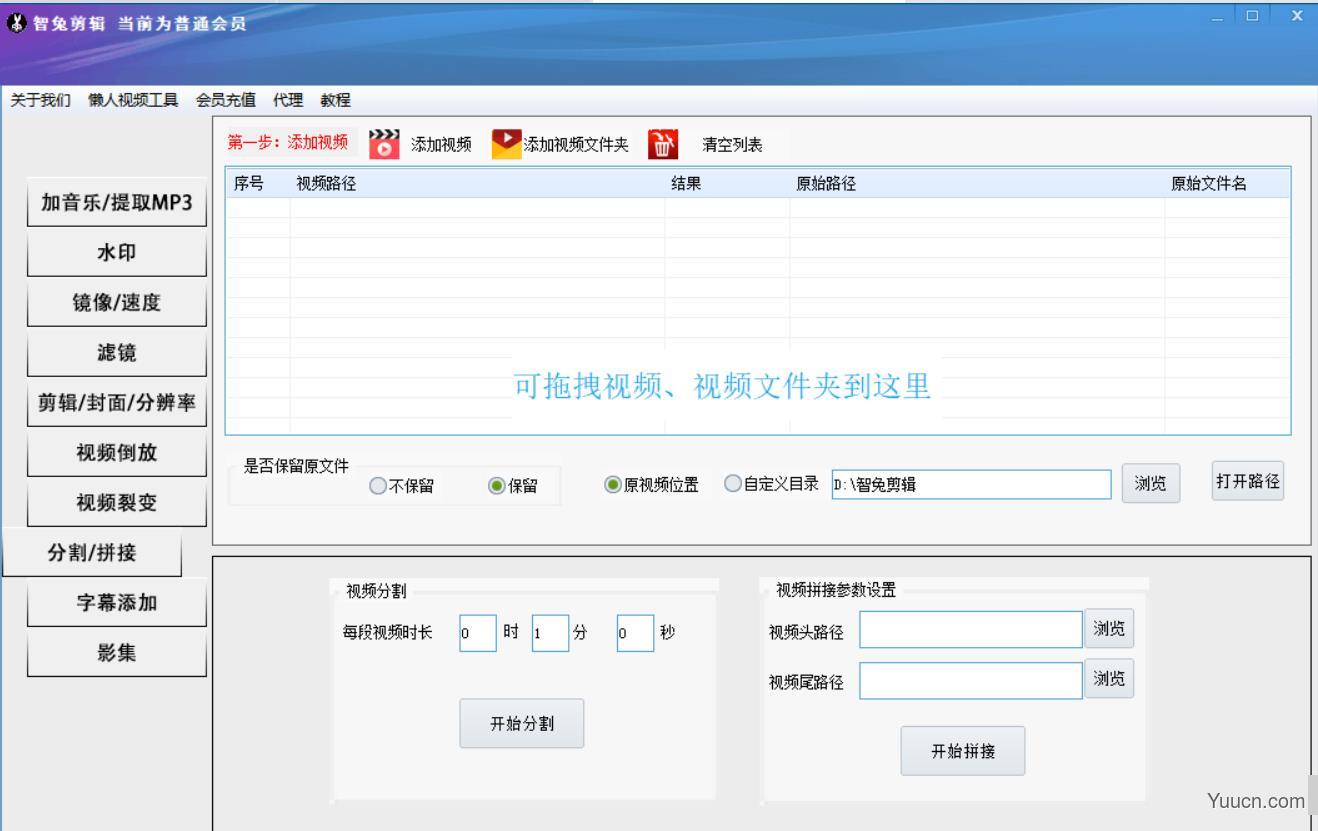Click the 结果 column header
This screenshot has height=831, width=1318.
(727, 183)
